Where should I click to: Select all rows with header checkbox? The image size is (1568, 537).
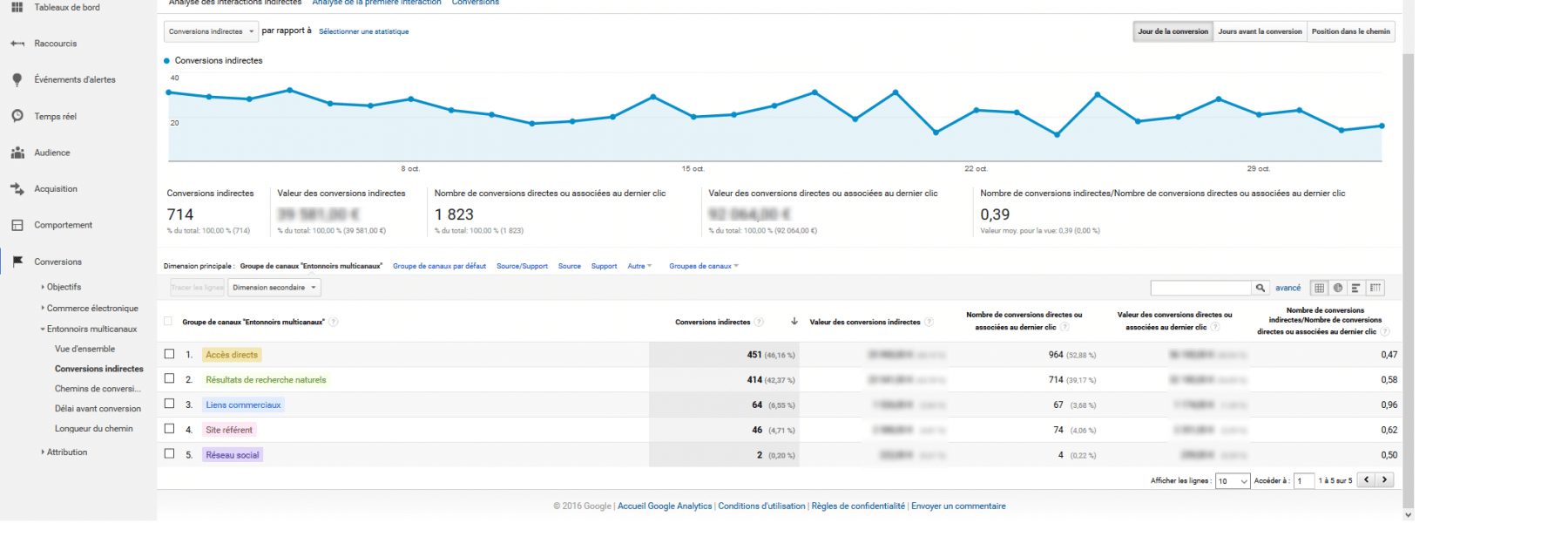tap(168, 322)
